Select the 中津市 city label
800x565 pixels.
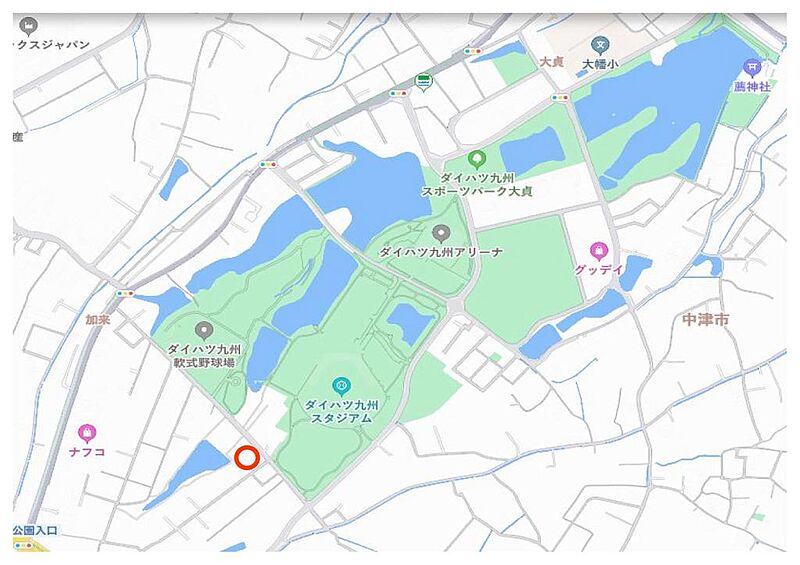706,320
